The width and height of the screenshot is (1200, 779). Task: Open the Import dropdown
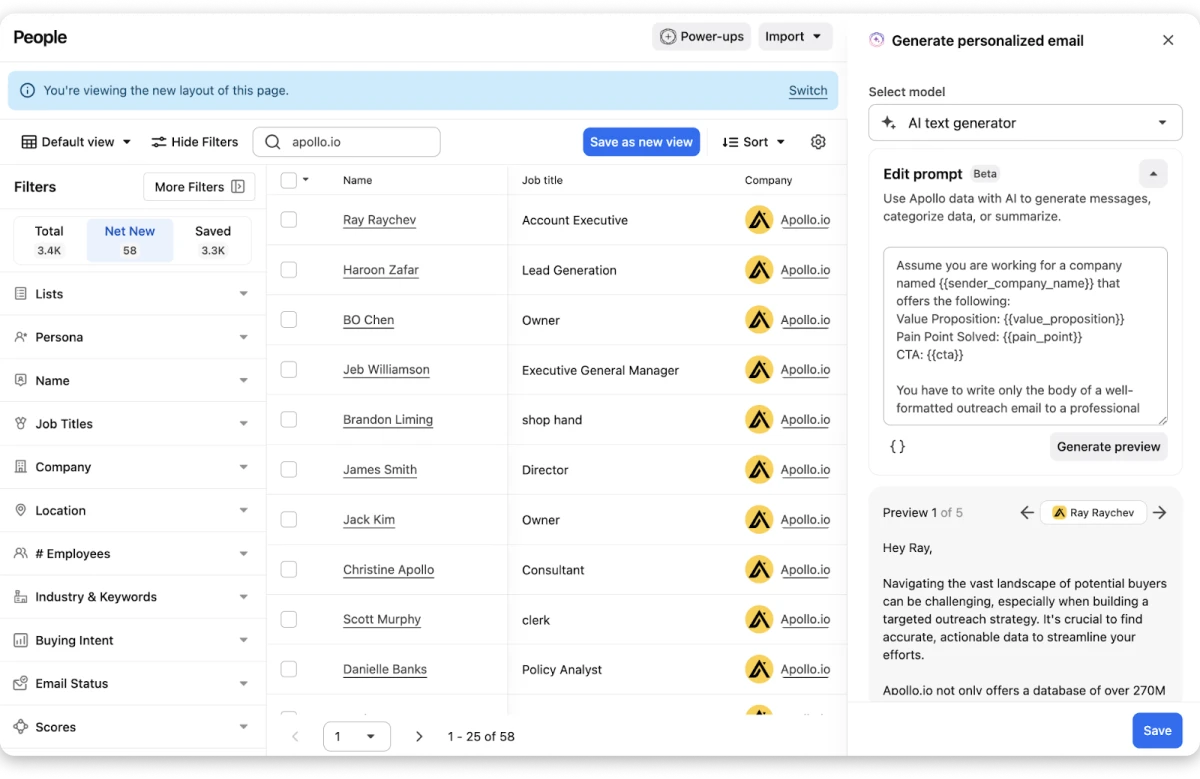(795, 37)
